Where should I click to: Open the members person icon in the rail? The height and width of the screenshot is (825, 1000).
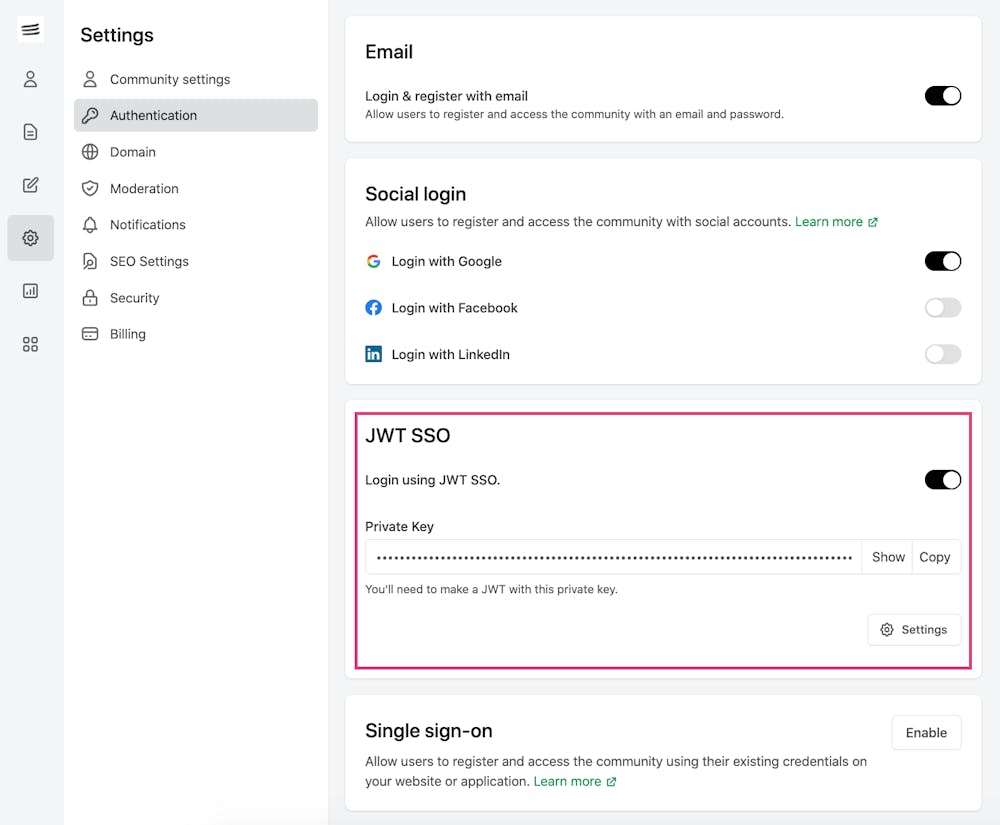(x=31, y=79)
